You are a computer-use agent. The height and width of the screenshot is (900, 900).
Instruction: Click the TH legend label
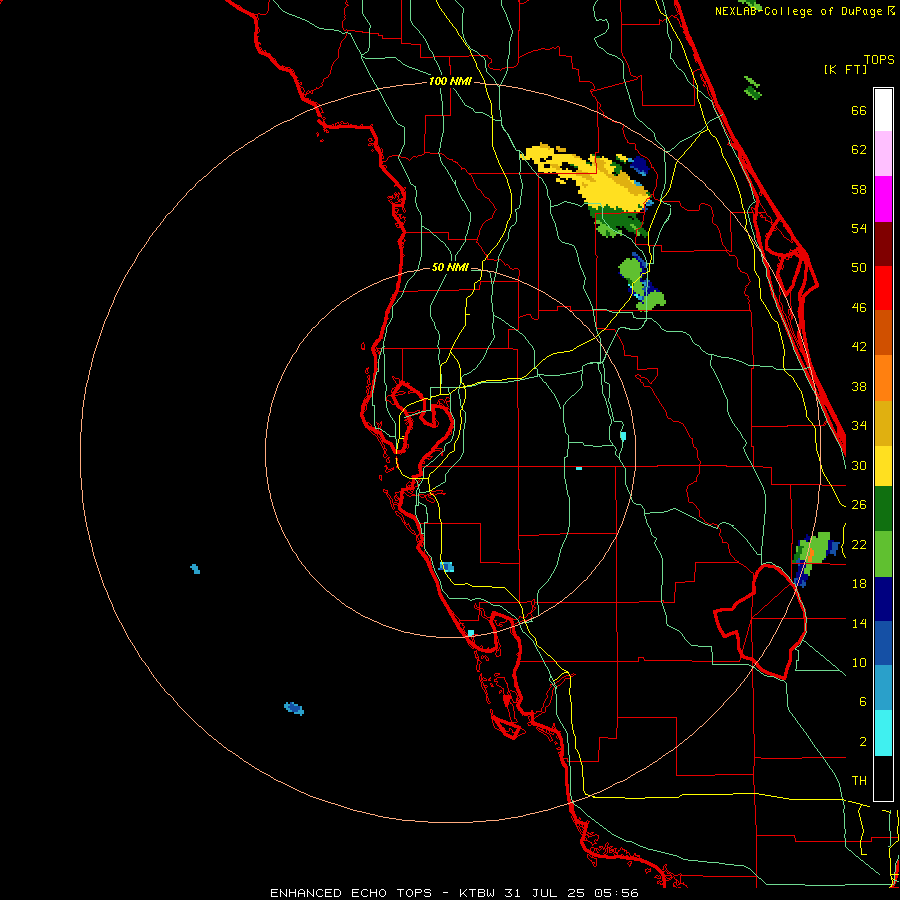[859, 781]
